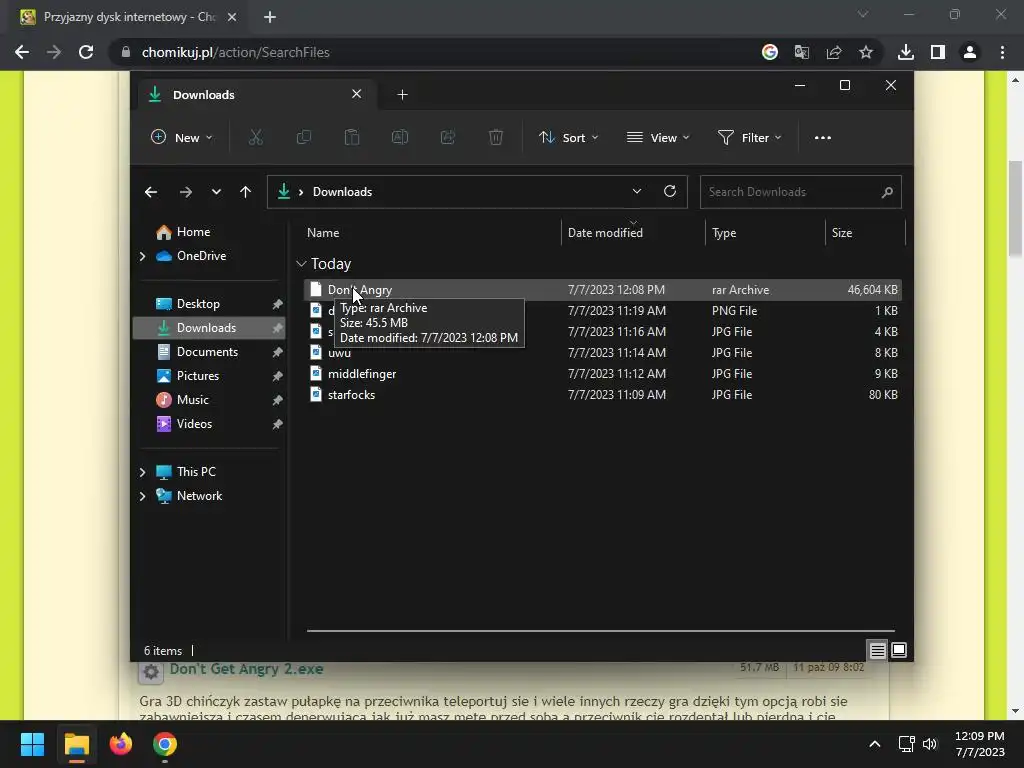
Task: Open the Filter dropdown
Action: click(750, 138)
